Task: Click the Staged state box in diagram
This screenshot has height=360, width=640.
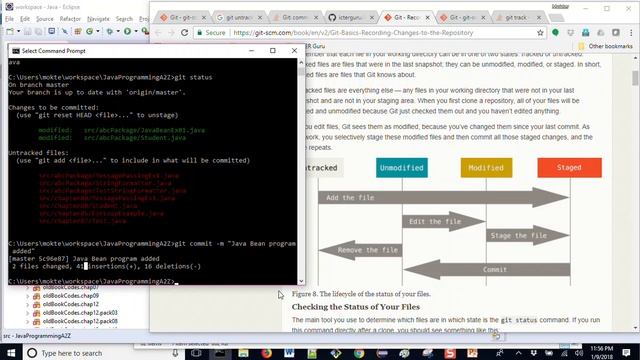Action: click(x=569, y=168)
